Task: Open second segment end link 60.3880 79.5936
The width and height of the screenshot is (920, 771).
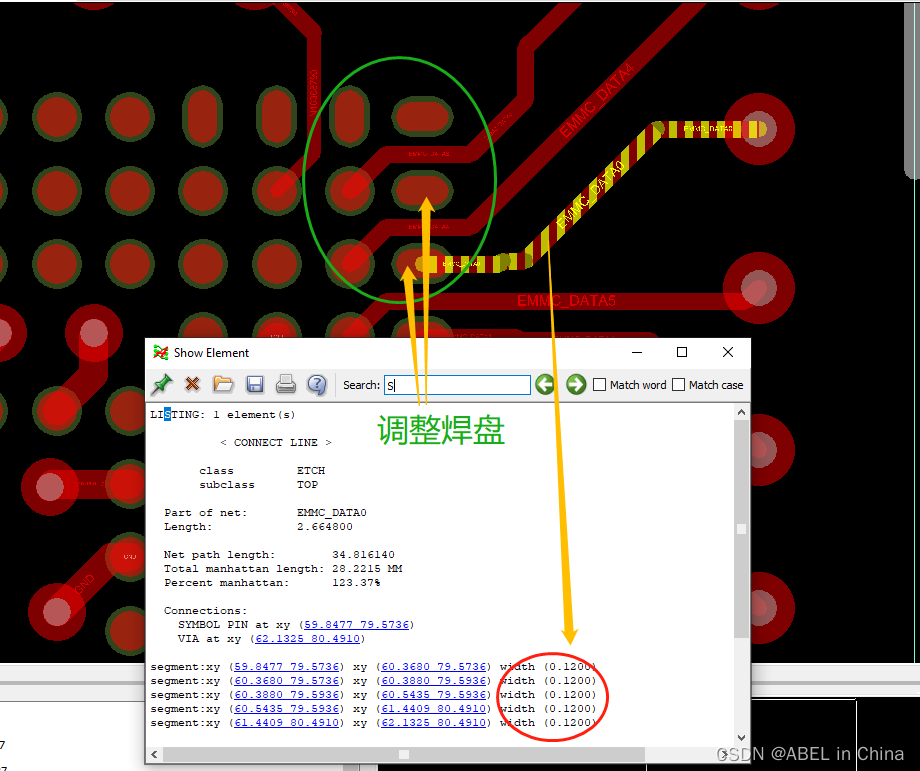Action: point(434,681)
